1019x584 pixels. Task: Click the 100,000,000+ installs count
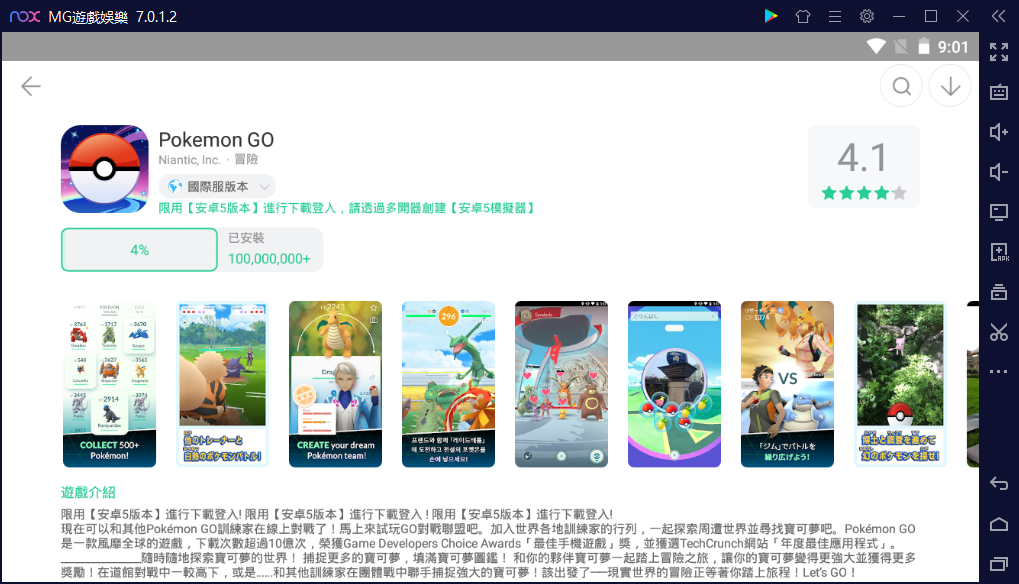269,259
